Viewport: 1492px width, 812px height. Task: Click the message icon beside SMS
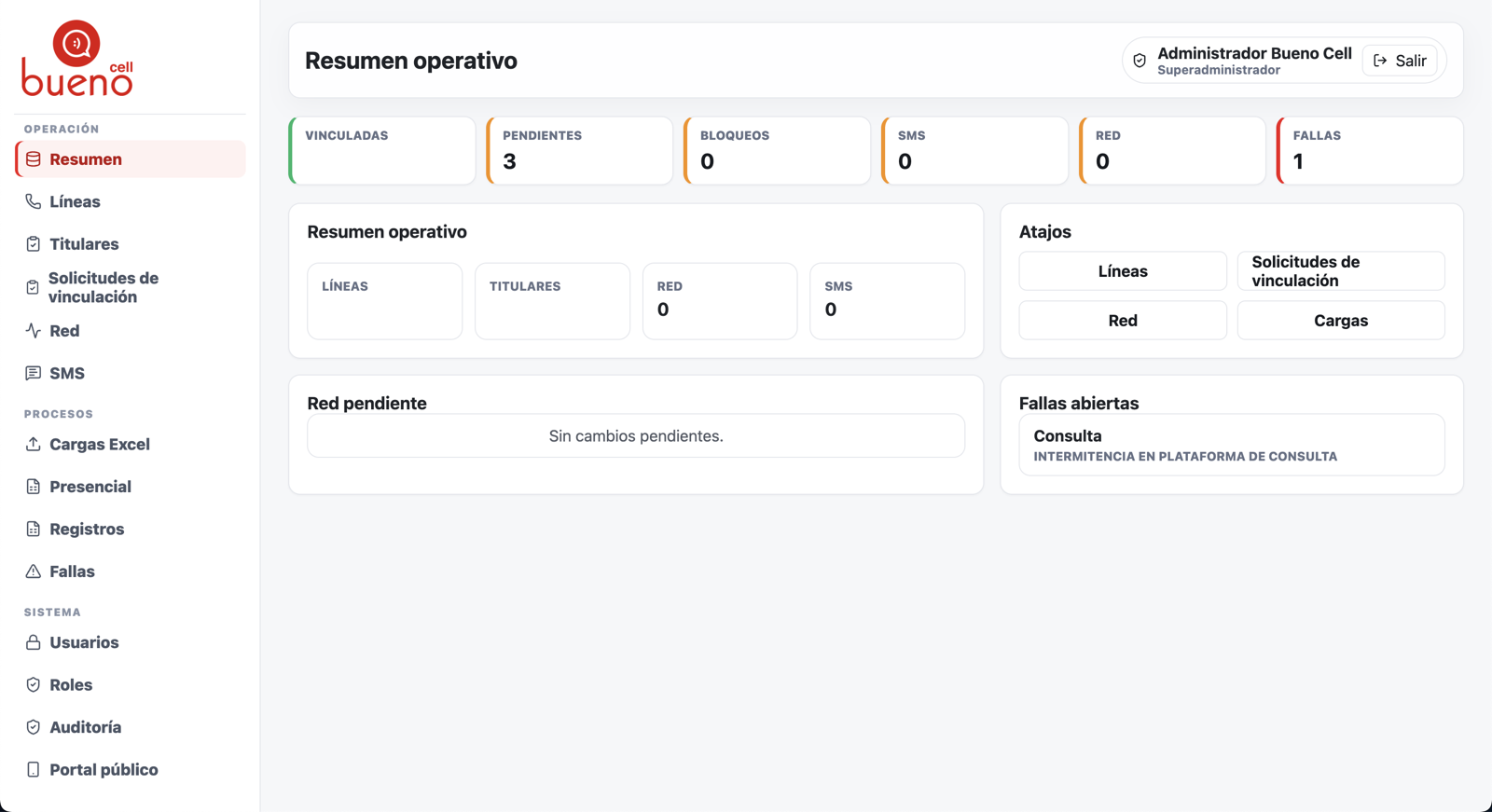pos(34,373)
